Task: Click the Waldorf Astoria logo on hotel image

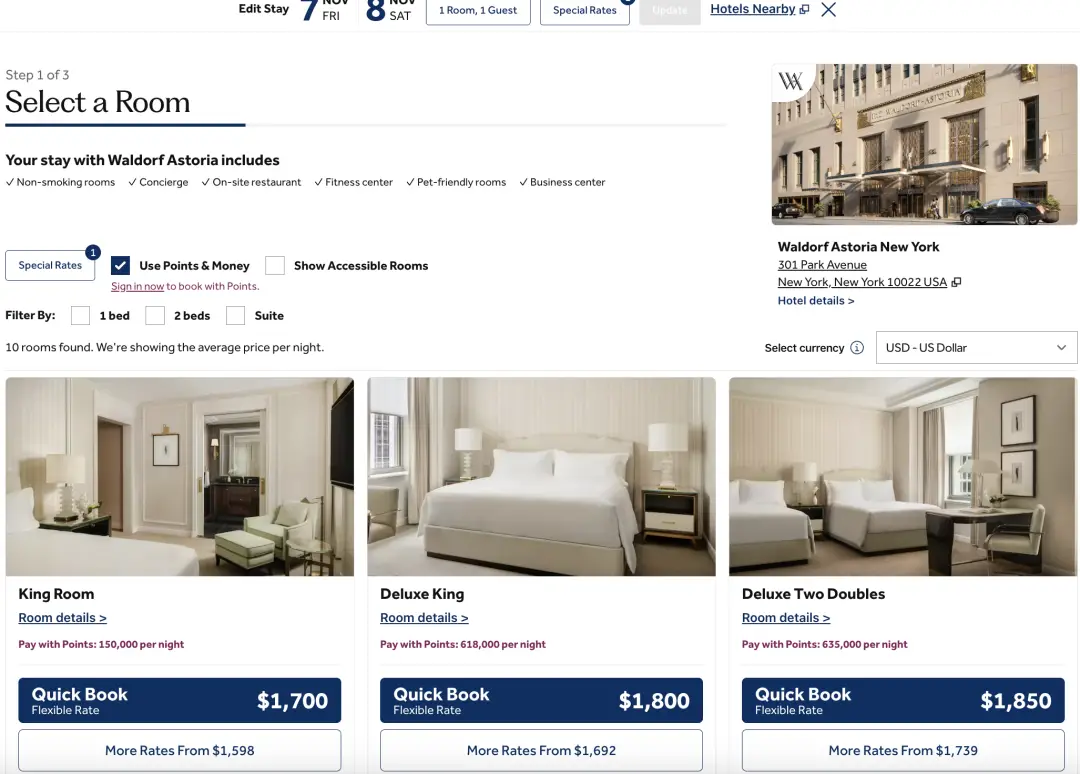Action: tap(791, 81)
